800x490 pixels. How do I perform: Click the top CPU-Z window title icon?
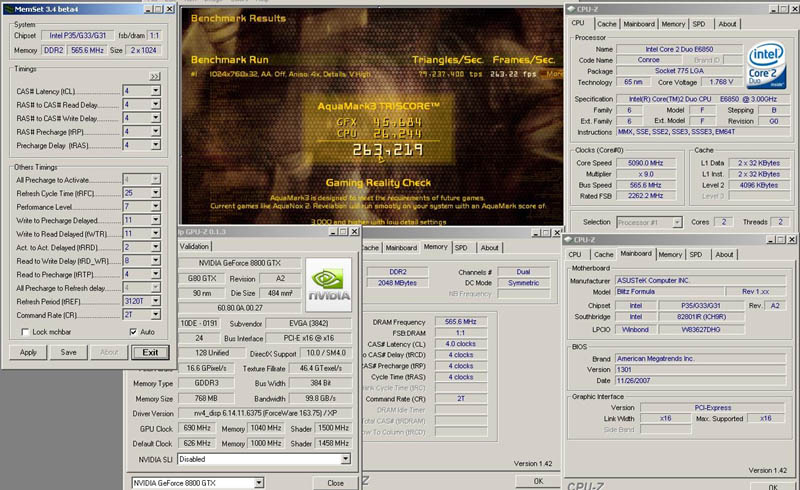point(571,9)
